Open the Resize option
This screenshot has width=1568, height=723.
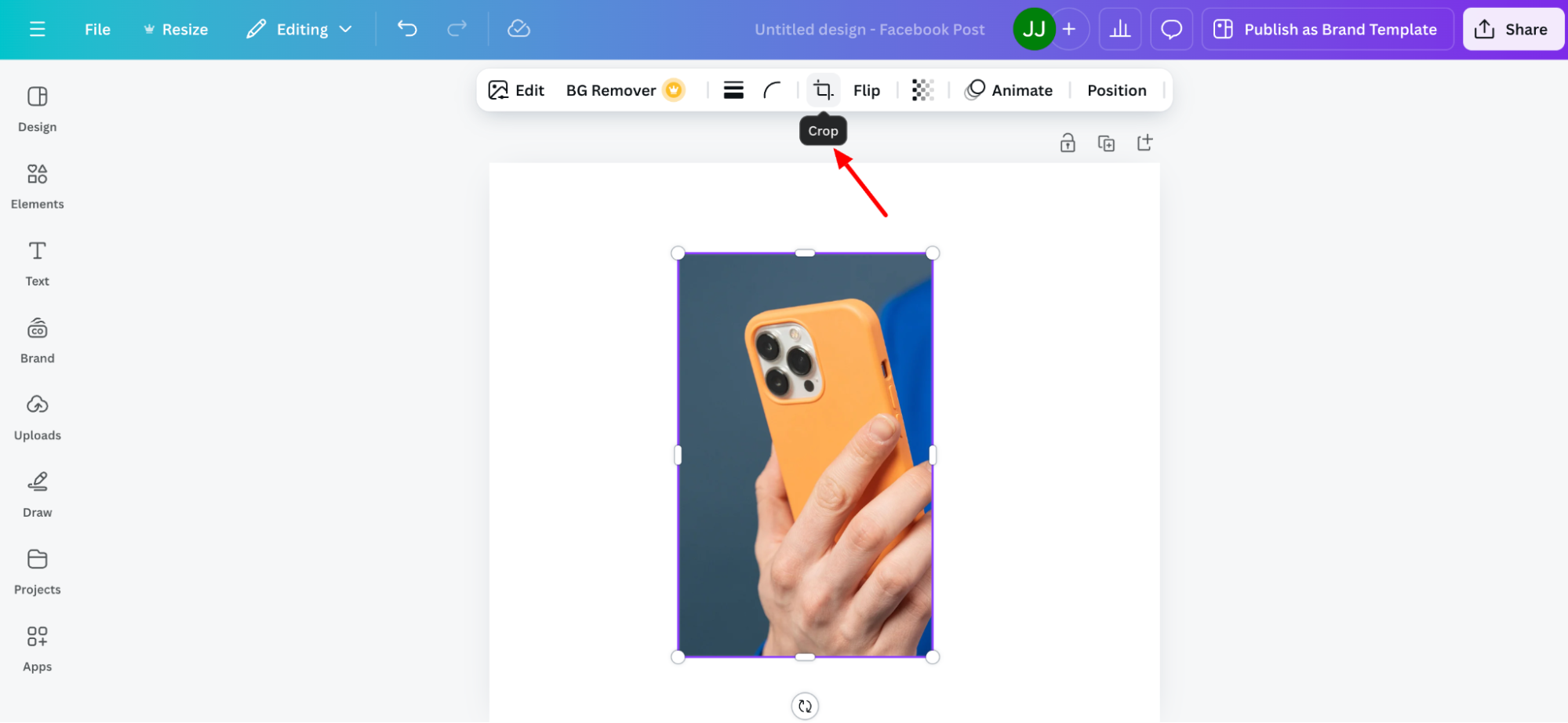coord(176,29)
